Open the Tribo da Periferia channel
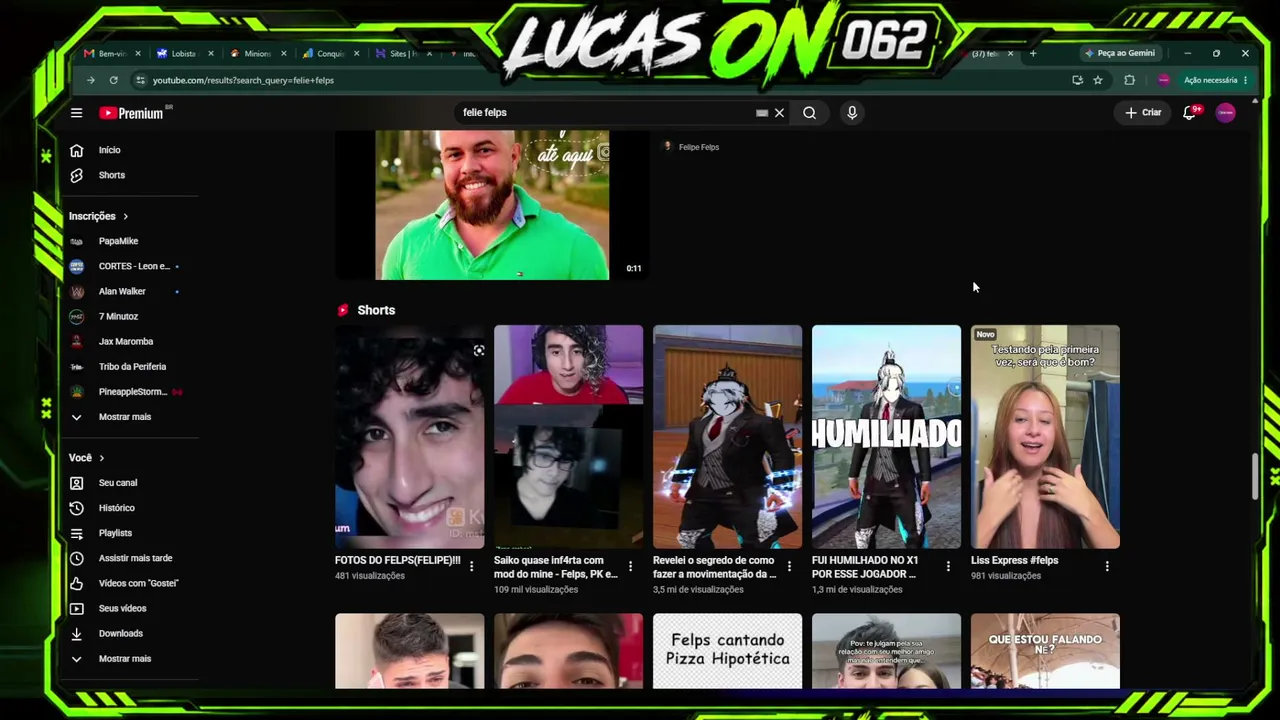Viewport: 1280px width, 720px height. [x=133, y=366]
